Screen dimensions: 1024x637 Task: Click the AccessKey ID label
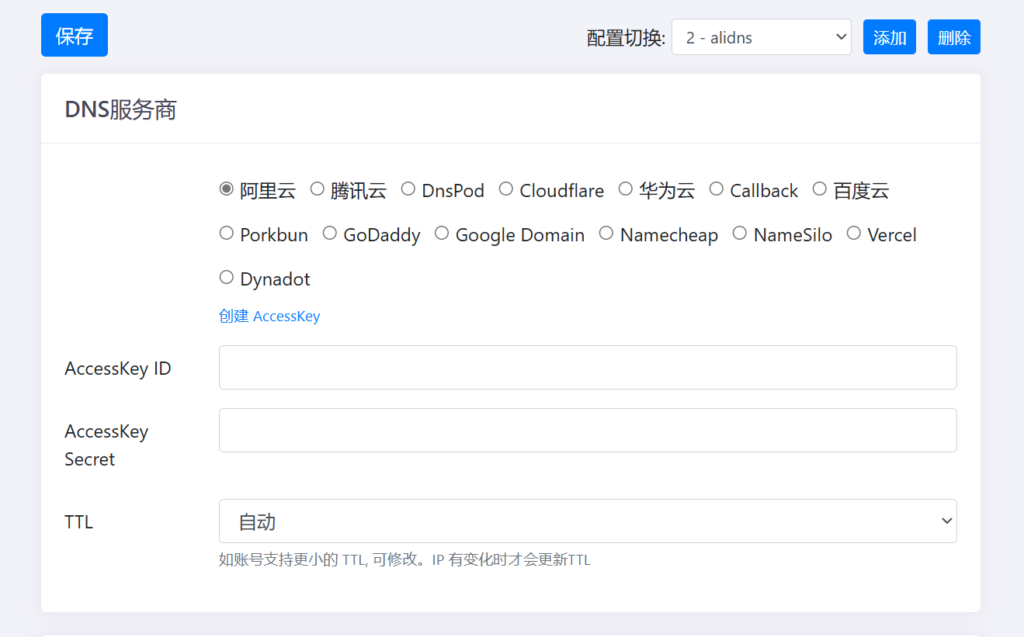118,368
